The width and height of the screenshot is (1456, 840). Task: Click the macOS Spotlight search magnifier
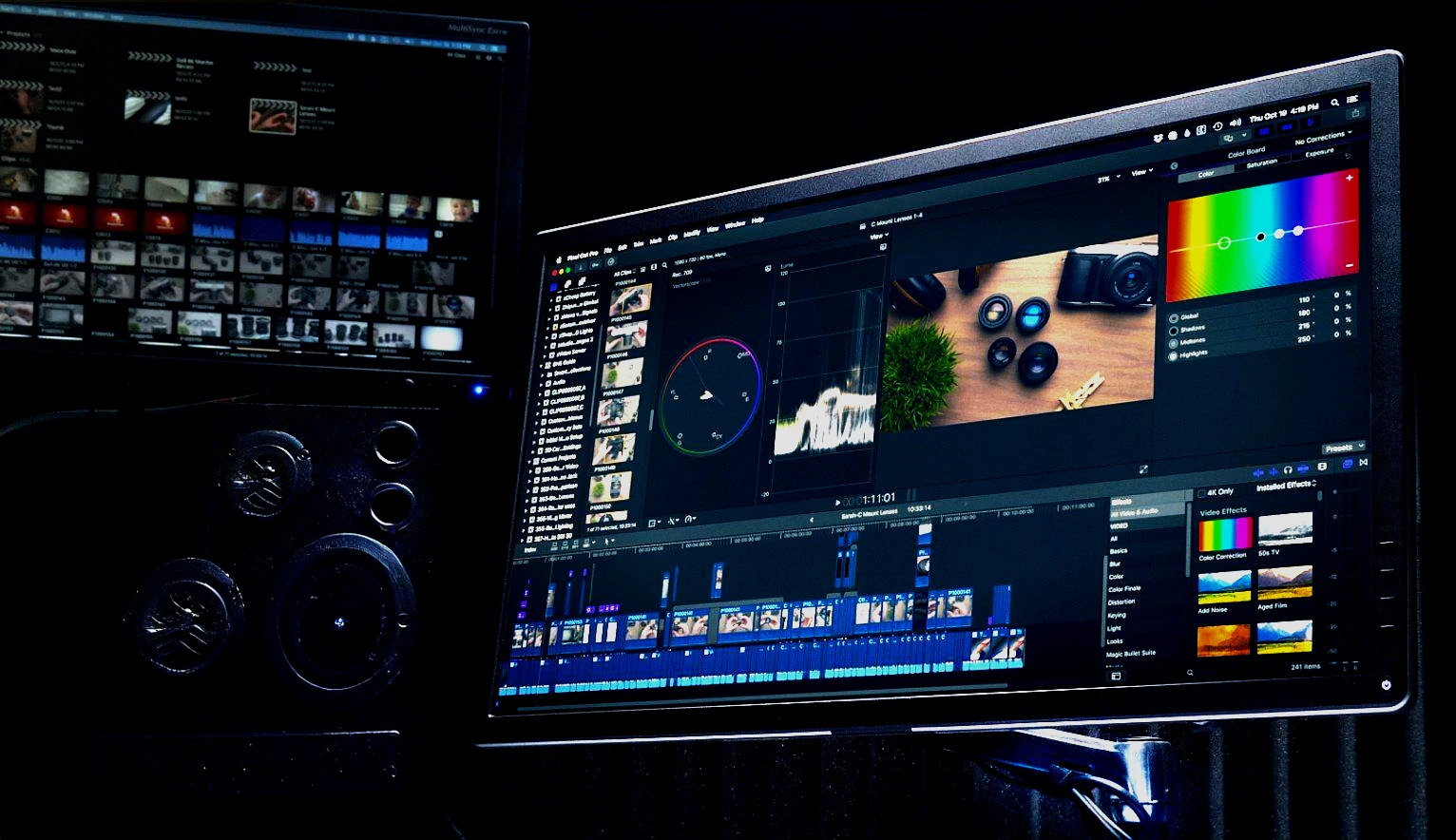tap(1334, 103)
